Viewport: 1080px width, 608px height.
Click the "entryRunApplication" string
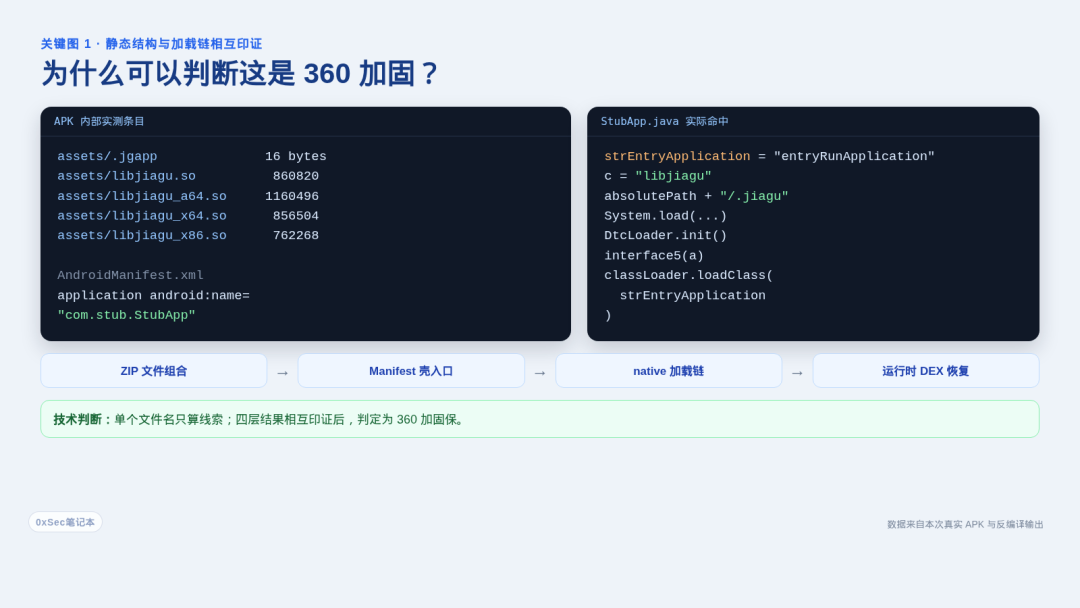(x=854, y=156)
